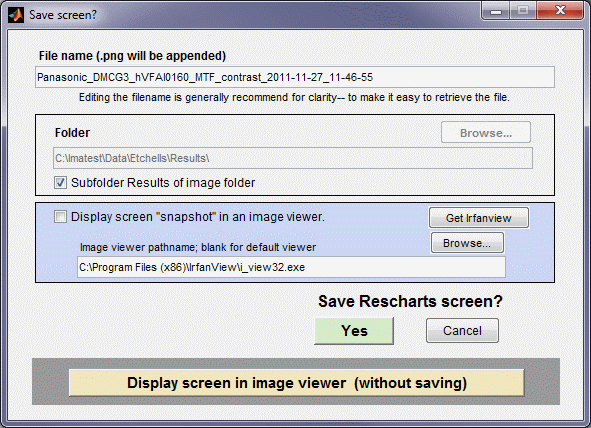Image resolution: width=591 pixels, height=428 pixels.
Task: Uncheck Subfolder Results of image folder
Action: tap(60, 183)
